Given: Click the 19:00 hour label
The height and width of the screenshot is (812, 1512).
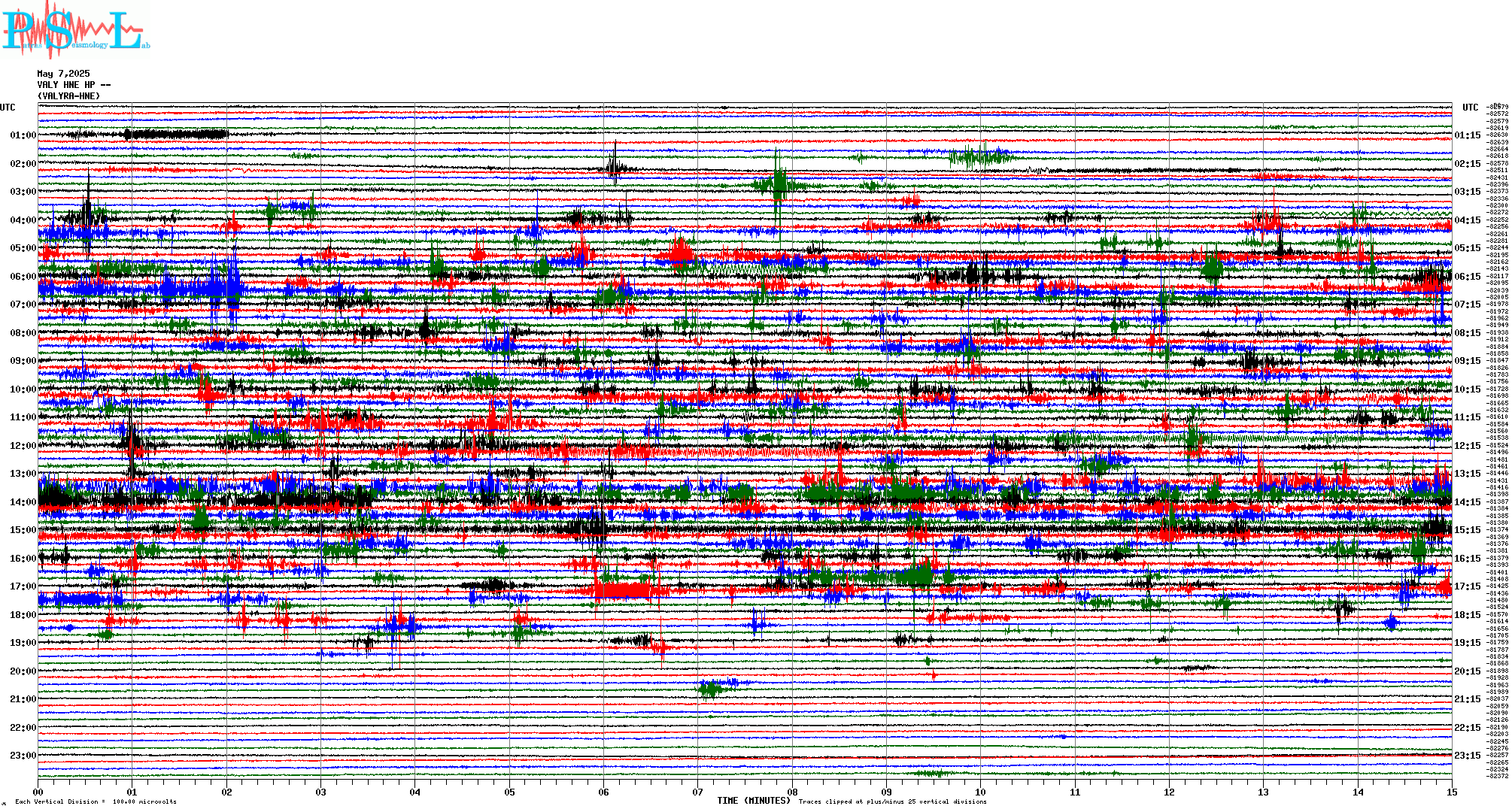Looking at the screenshot, I should 23,643.
